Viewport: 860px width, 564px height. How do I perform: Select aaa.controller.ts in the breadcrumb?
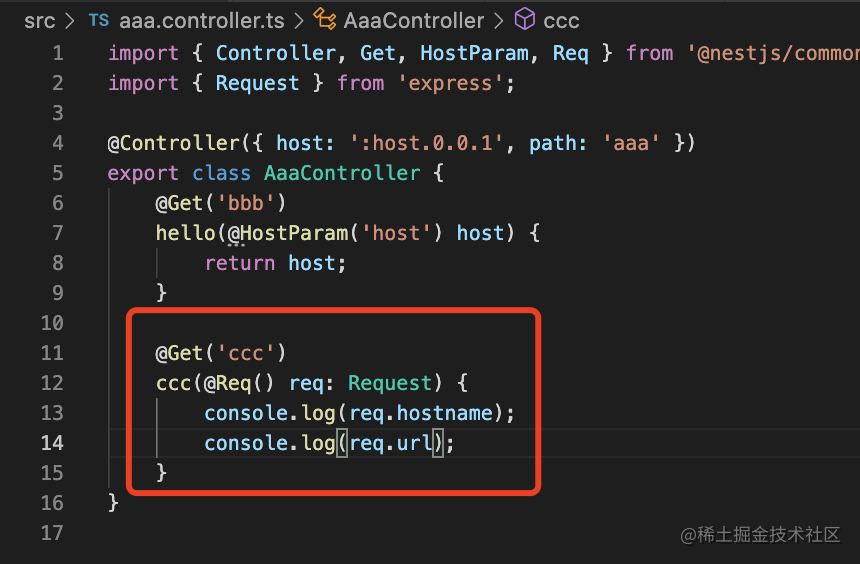pyautogui.click(x=201, y=21)
